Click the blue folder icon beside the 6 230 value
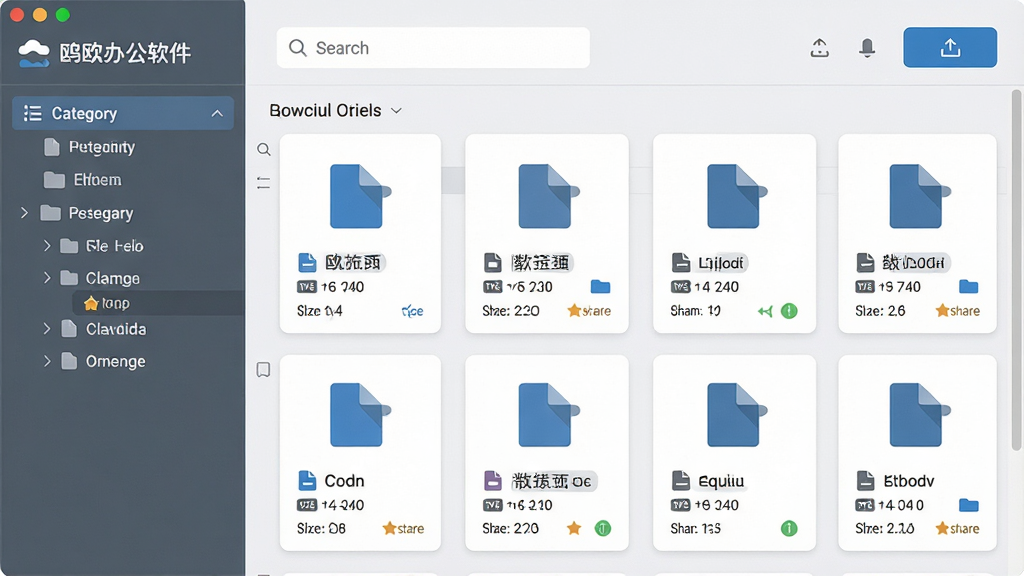1024x576 pixels. pos(600,287)
